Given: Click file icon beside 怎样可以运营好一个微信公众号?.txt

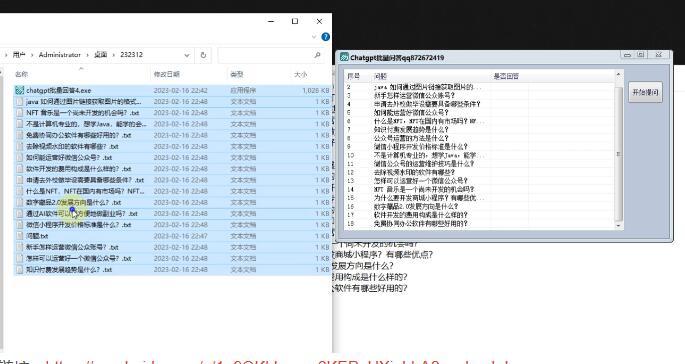Looking at the screenshot, I should 19,258.
